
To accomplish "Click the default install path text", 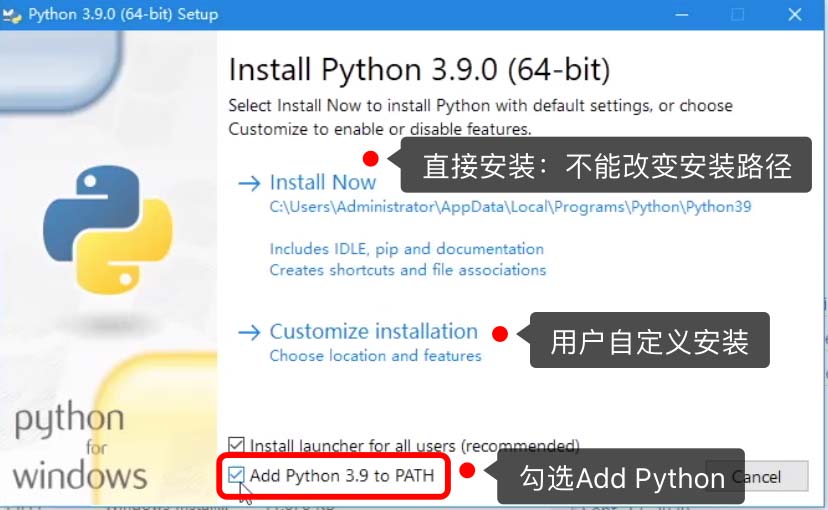I will 510,206.
